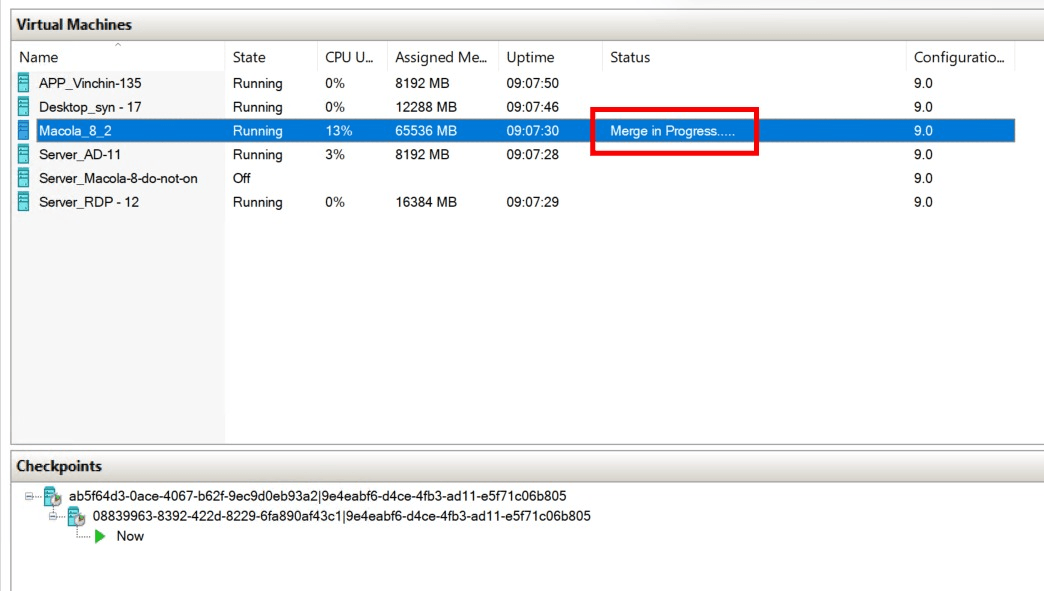Sort by the Uptime column header
The image size is (1044, 591).
point(550,57)
